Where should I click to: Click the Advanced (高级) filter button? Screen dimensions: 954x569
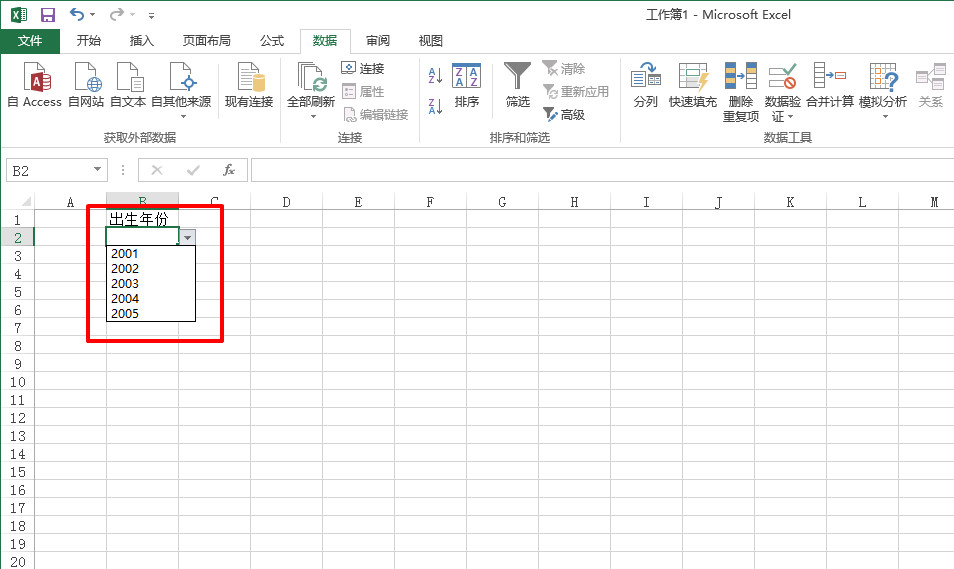coord(564,115)
